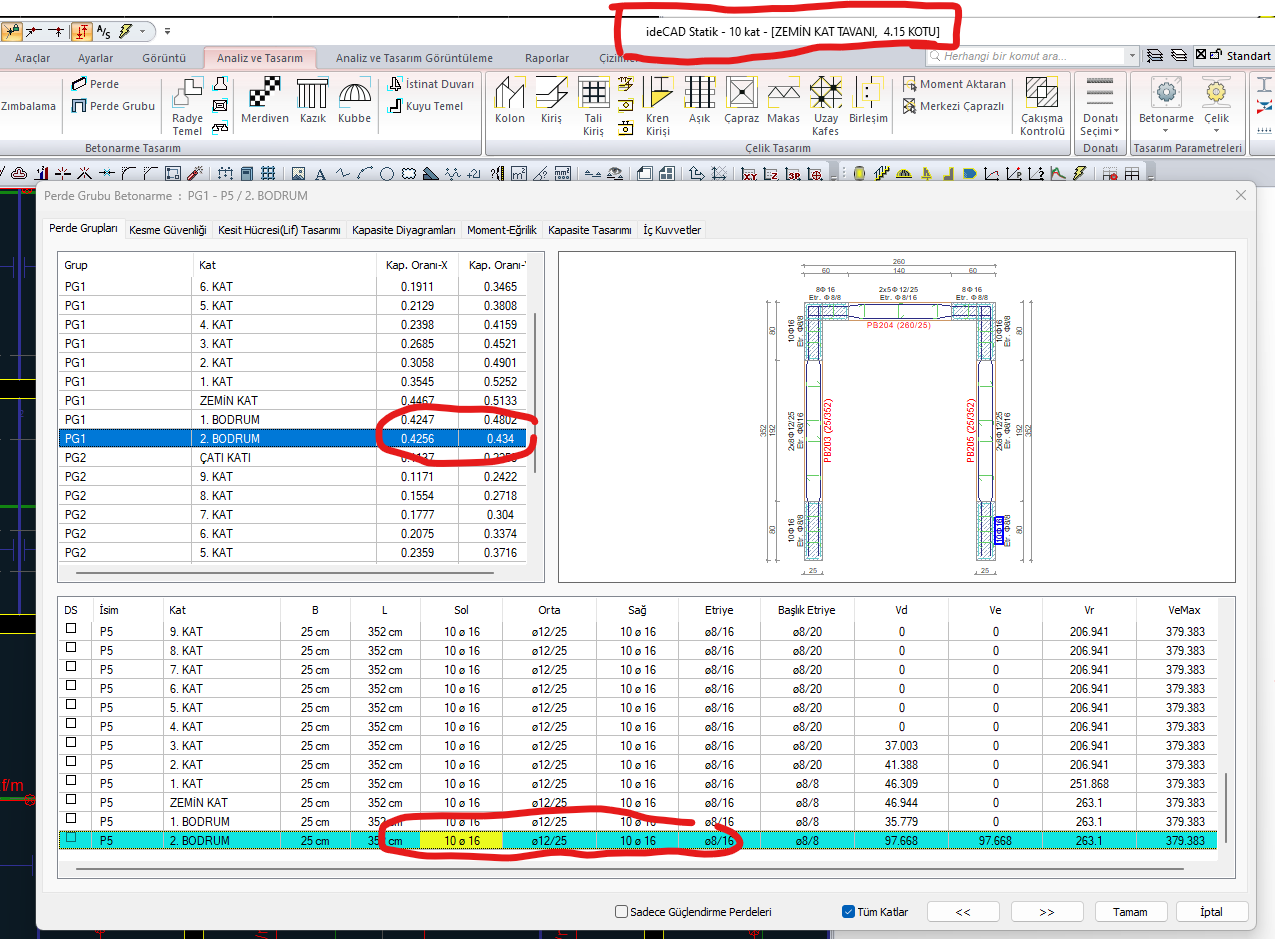Toggle the Sadece Güçlendirme Perdeleri checkbox

pyautogui.click(x=621, y=912)
